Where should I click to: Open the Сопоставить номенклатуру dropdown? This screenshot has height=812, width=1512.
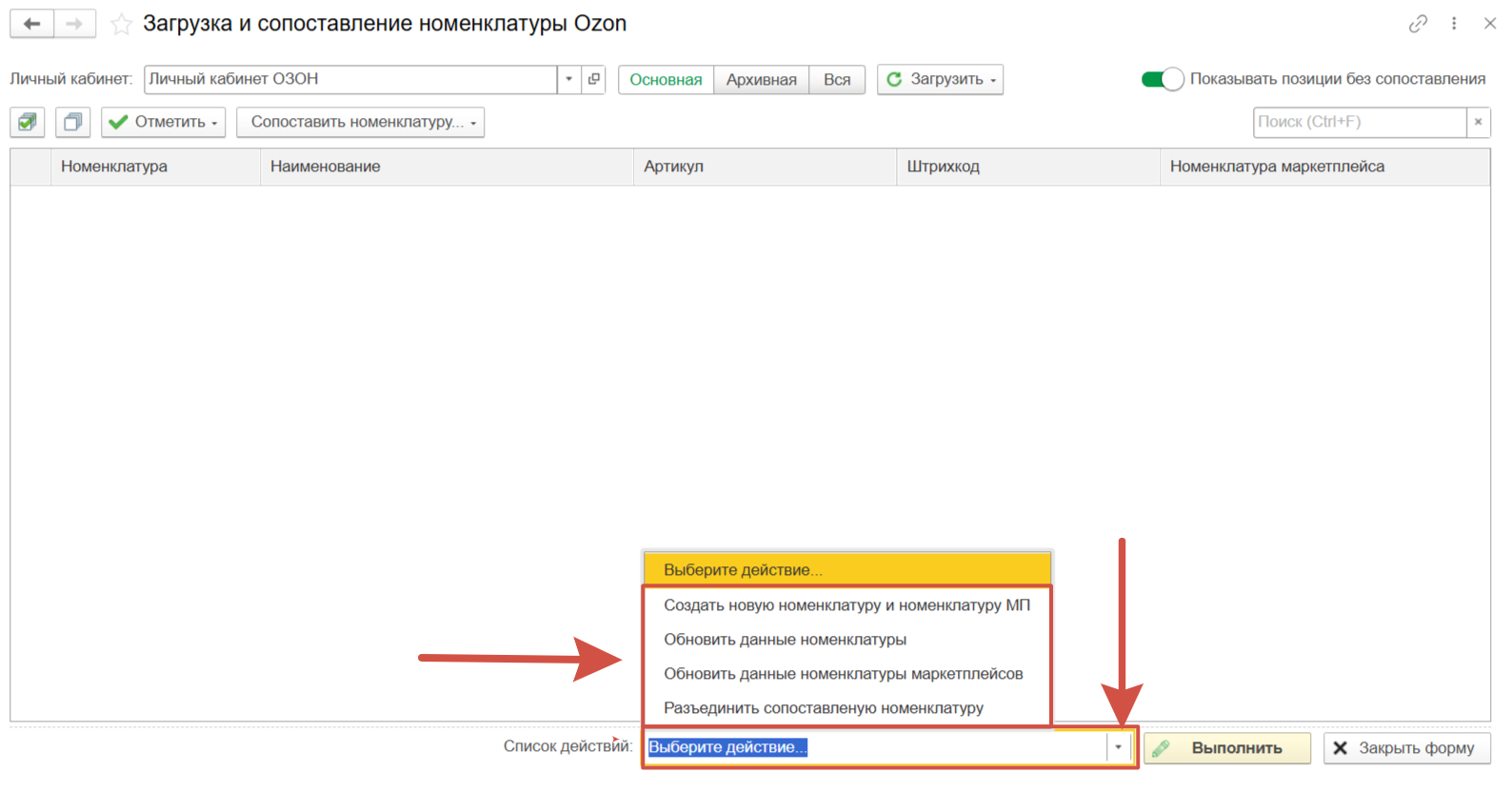click(361, 122)
